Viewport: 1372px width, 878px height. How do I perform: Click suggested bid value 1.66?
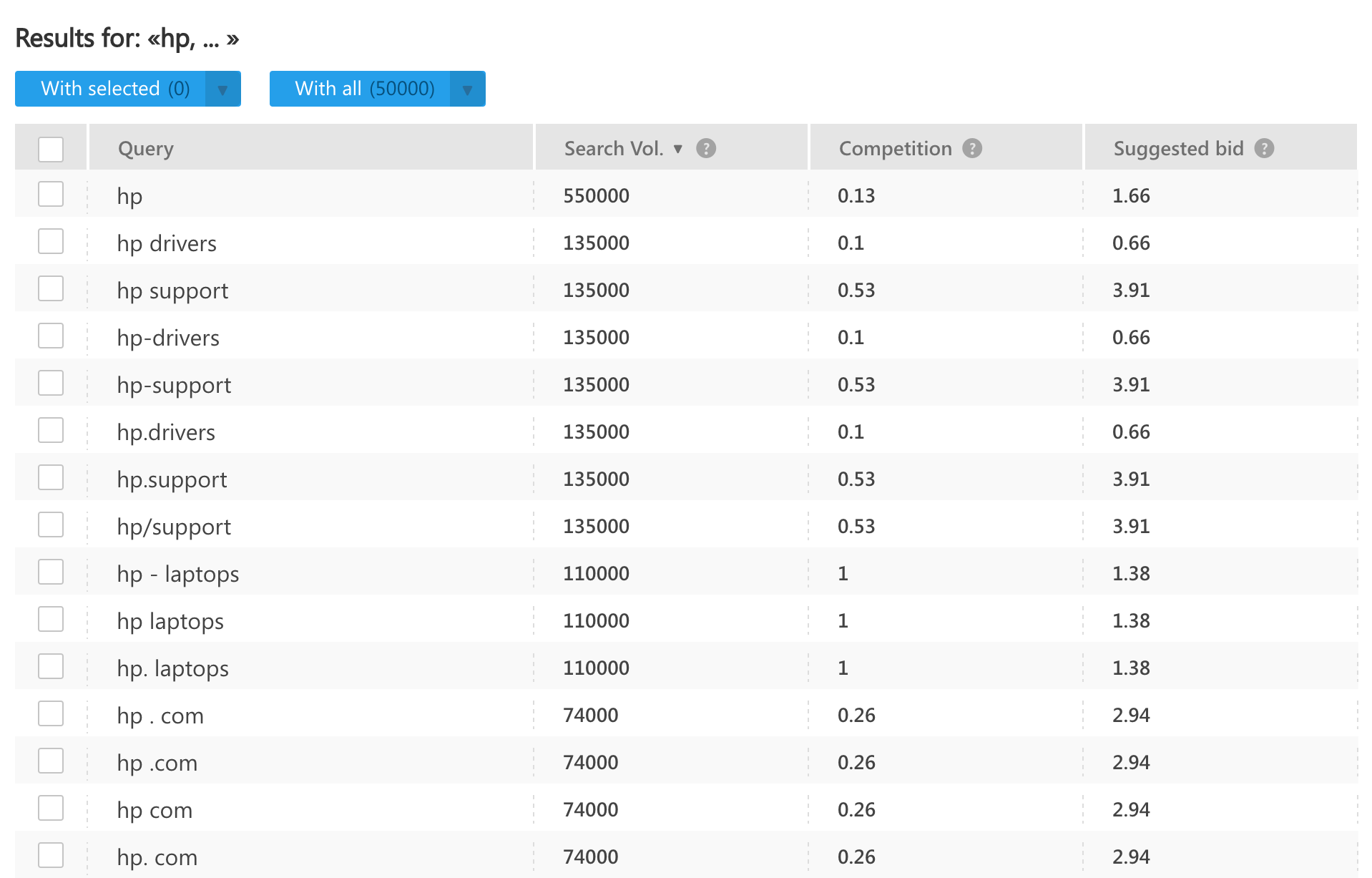1131,195
